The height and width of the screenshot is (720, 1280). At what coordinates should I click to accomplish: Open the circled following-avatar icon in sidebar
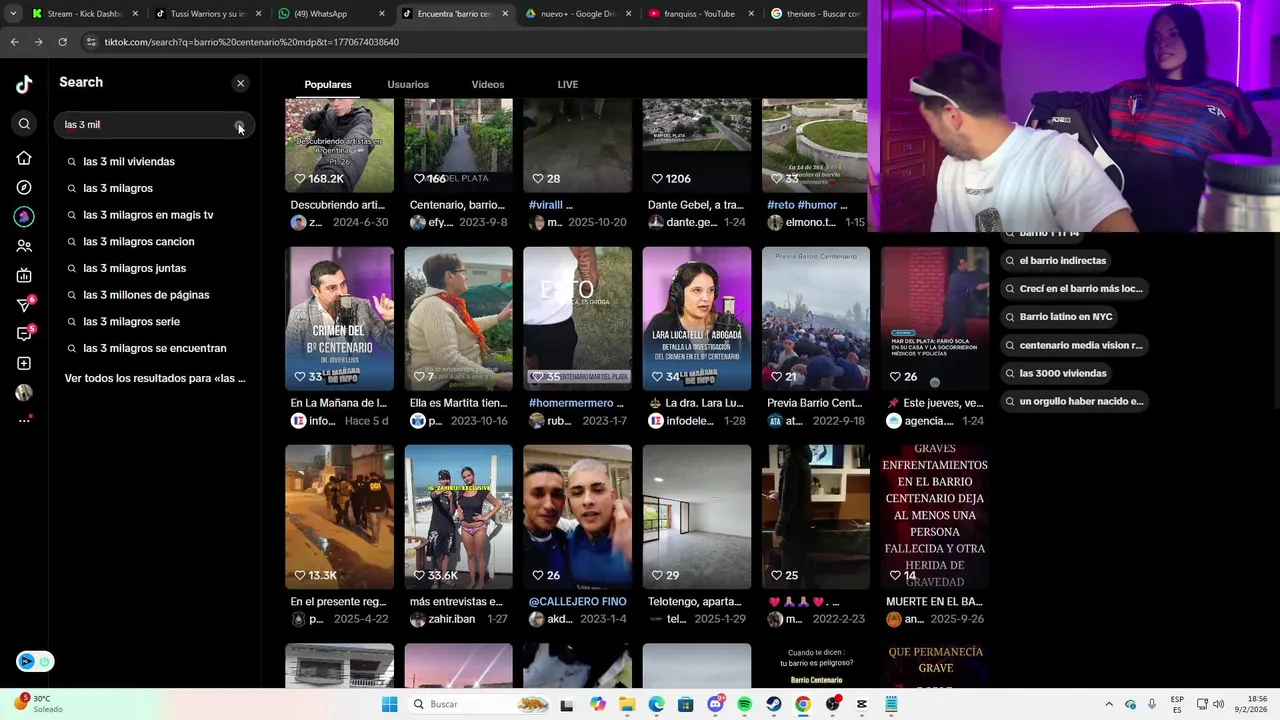click(x=24, y=216)
